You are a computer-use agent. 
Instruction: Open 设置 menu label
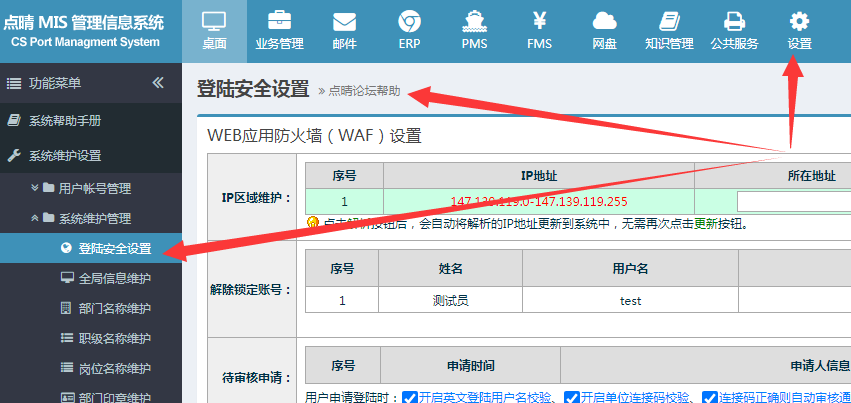[x=799, y=44]
